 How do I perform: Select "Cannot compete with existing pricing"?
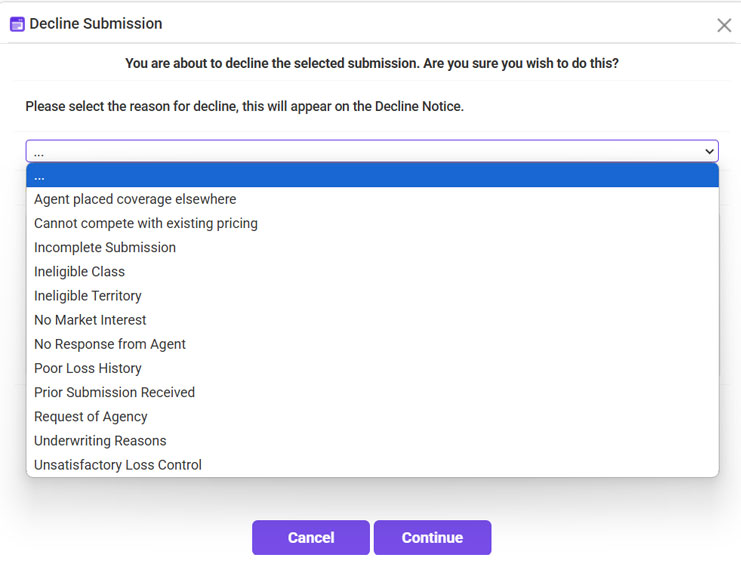click(146, 223)
